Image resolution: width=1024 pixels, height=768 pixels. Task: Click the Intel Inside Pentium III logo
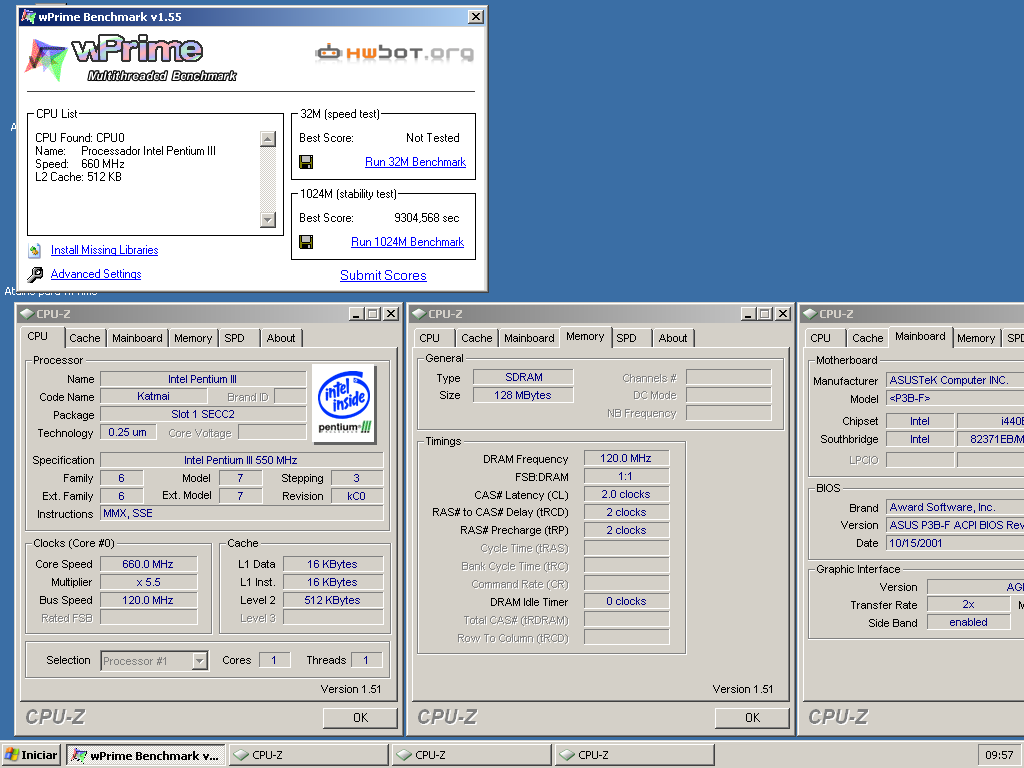coord(344,404)
